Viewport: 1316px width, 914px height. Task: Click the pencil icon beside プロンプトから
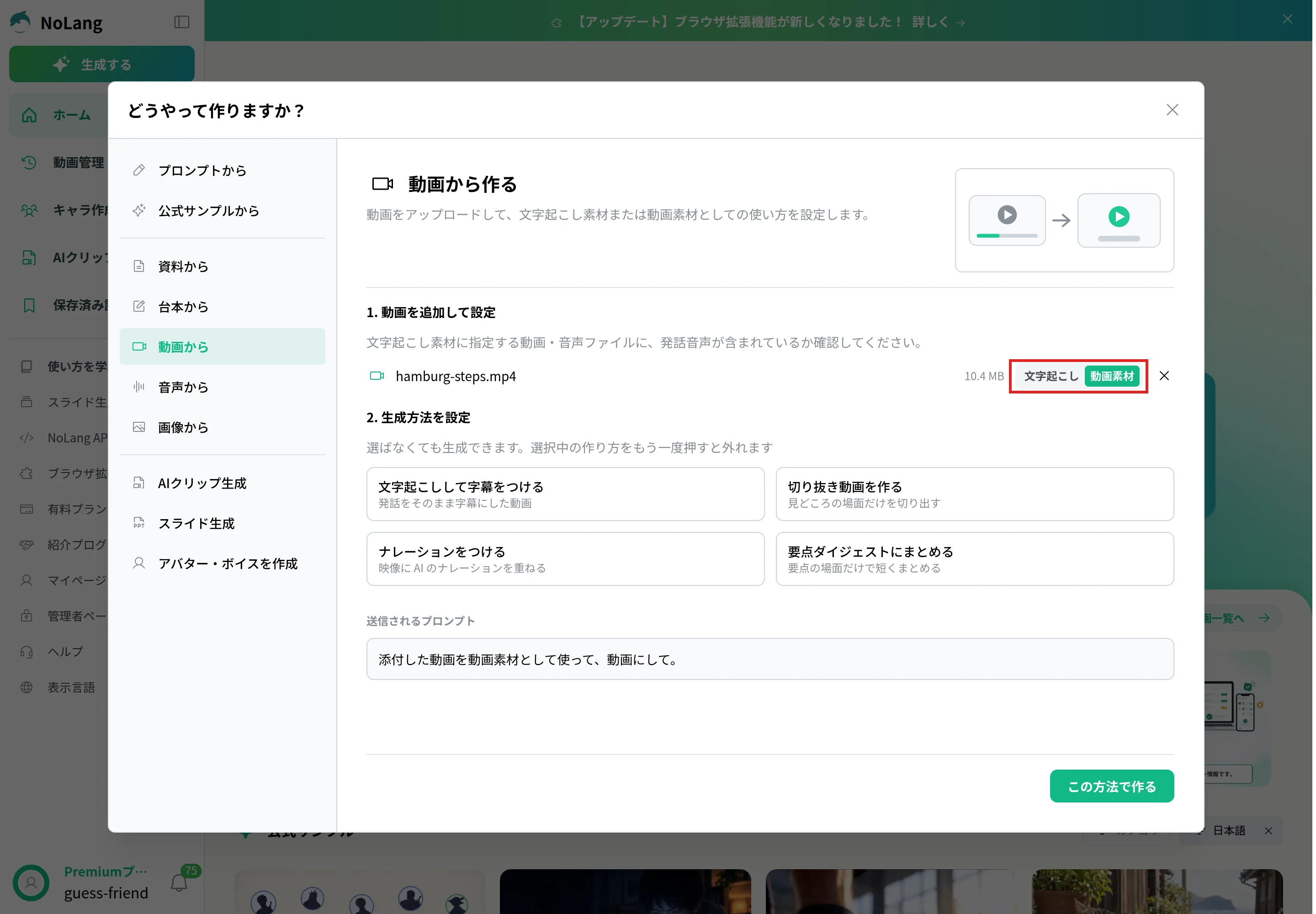coord(138,170)
